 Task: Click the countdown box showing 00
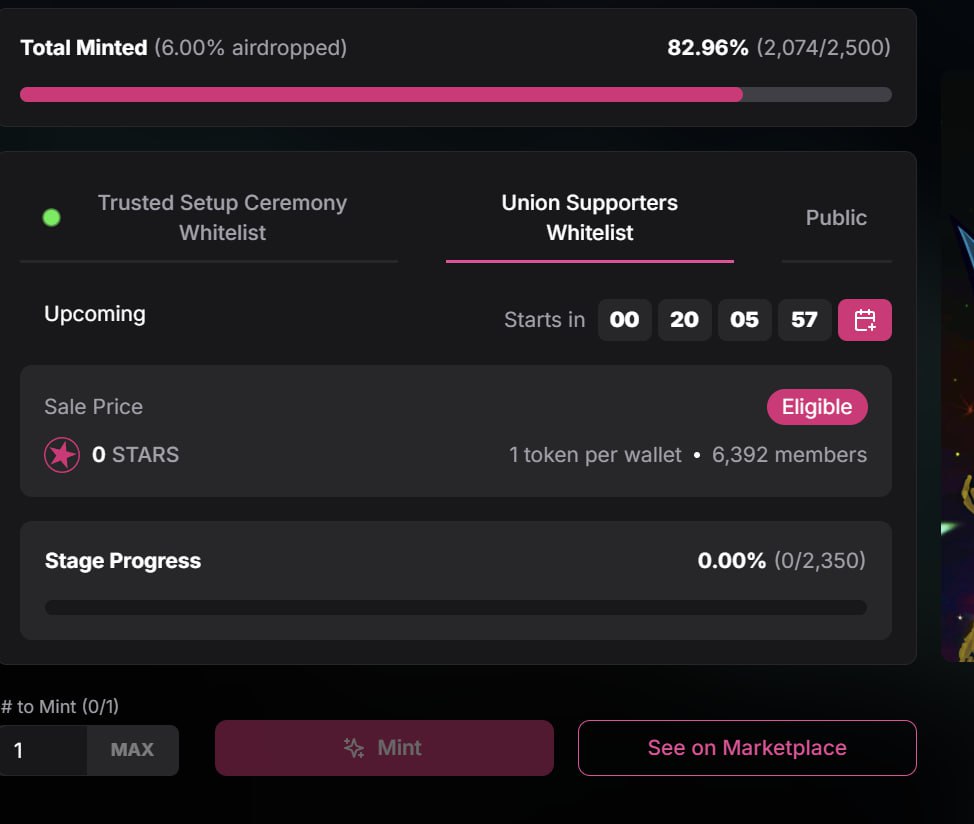(624, 320)
